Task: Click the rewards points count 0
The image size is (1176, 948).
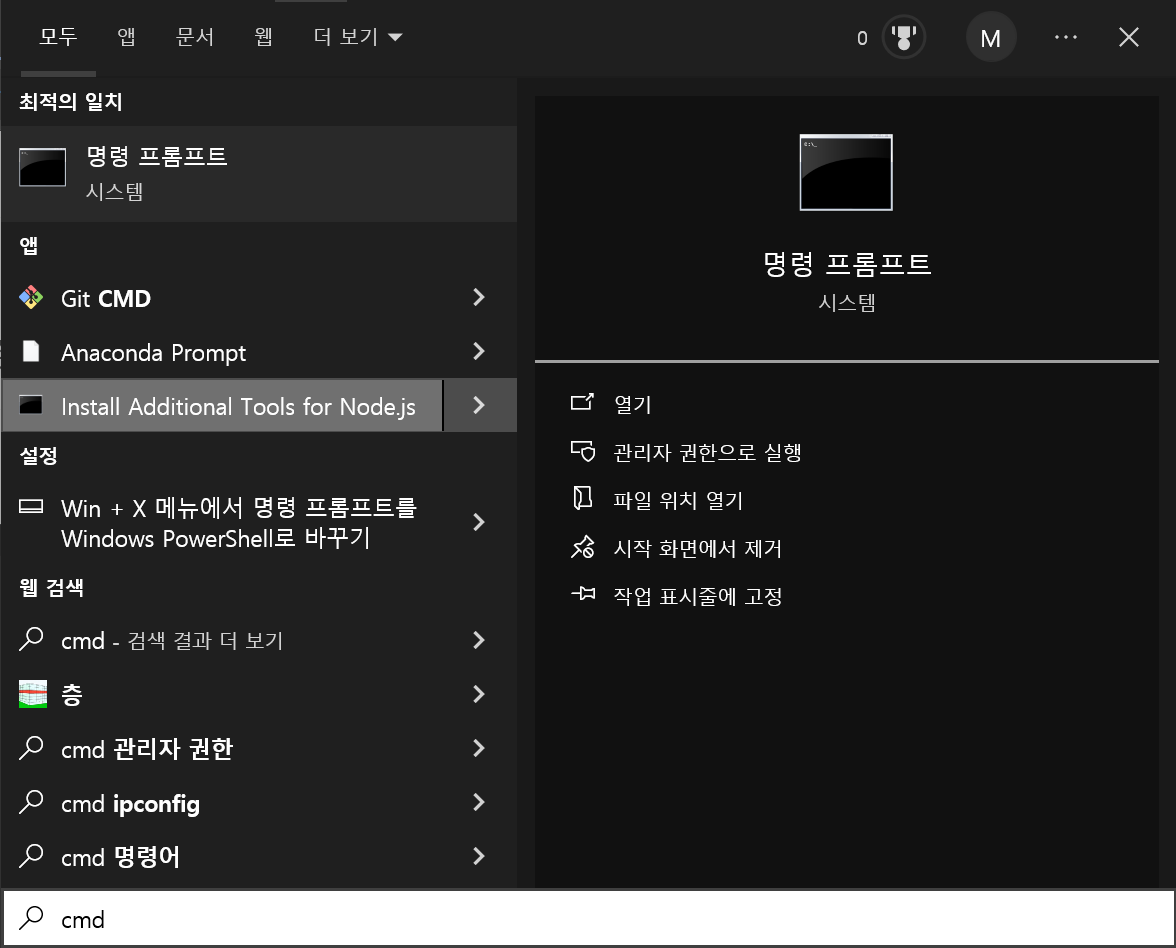Action: pos(862,38)
